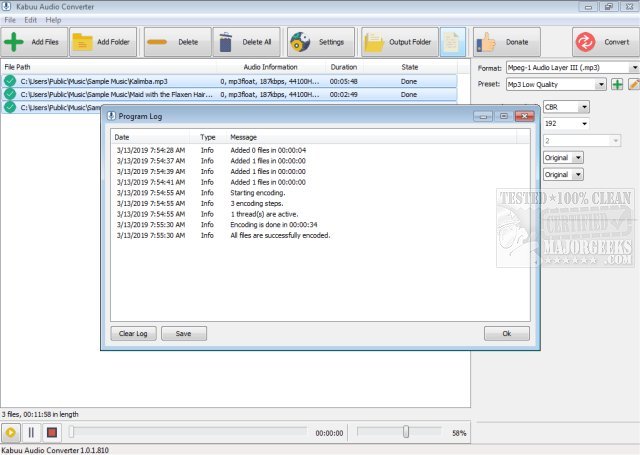Screen dimensions: 640x455
Task: Open the Edit menu
Action: (x=30, y=20)
